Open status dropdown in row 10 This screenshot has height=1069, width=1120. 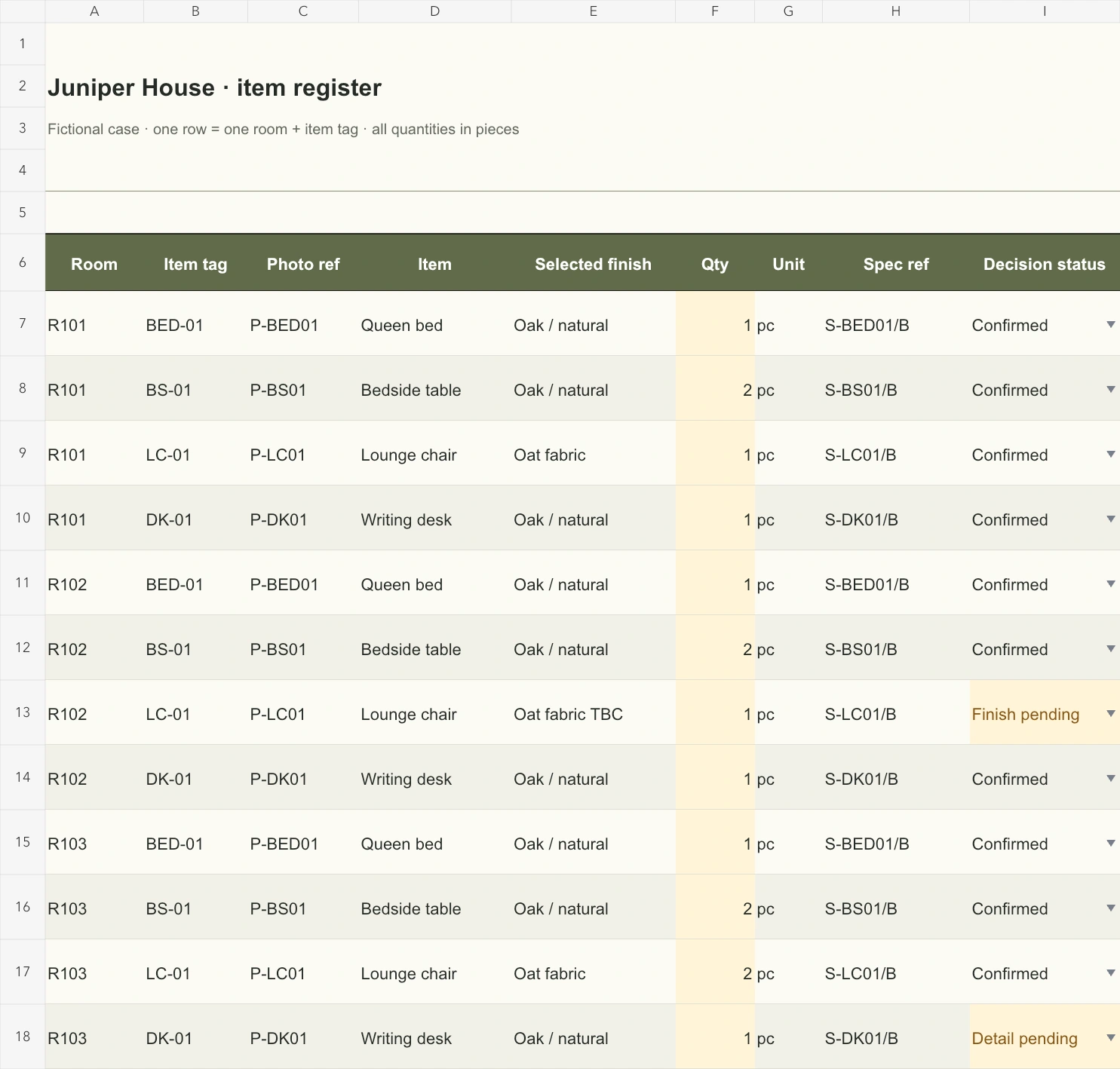[x=1110, y=519]
